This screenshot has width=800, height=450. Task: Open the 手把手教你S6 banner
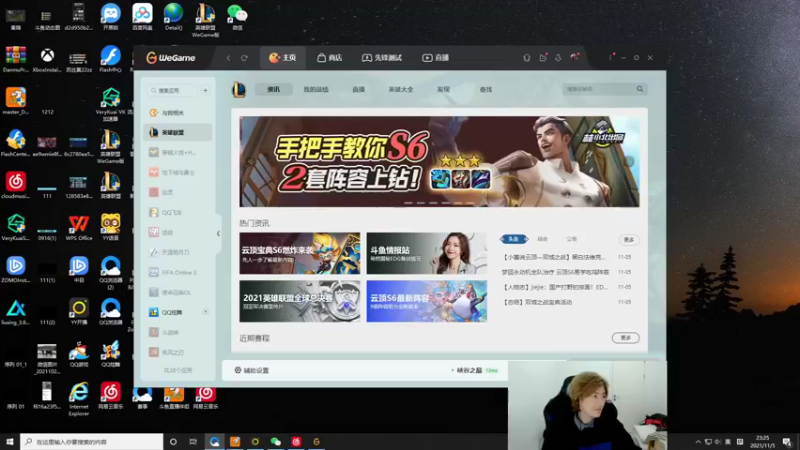click(x=439, y=161)
